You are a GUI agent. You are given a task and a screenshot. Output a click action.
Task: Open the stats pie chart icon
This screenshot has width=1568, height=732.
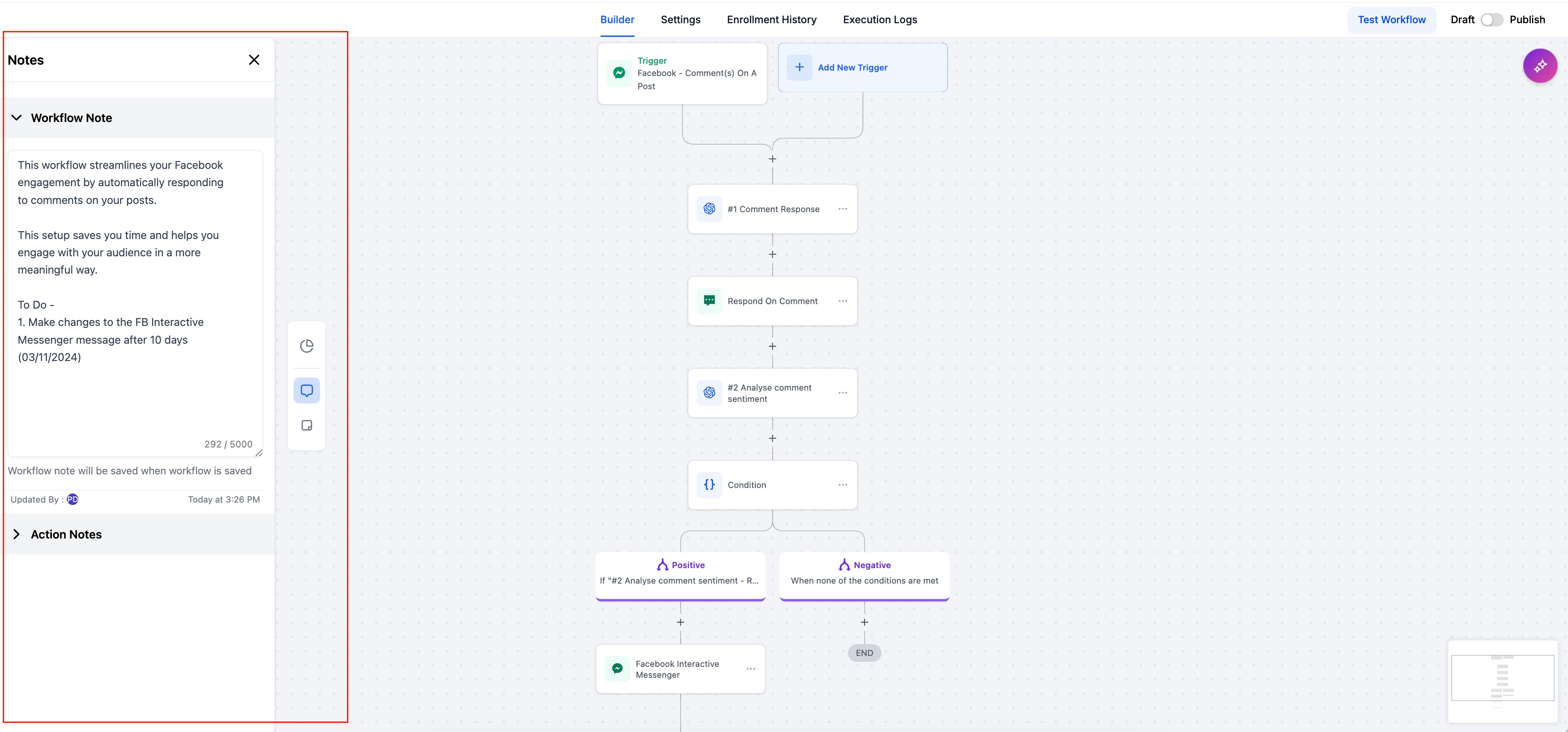307,346
